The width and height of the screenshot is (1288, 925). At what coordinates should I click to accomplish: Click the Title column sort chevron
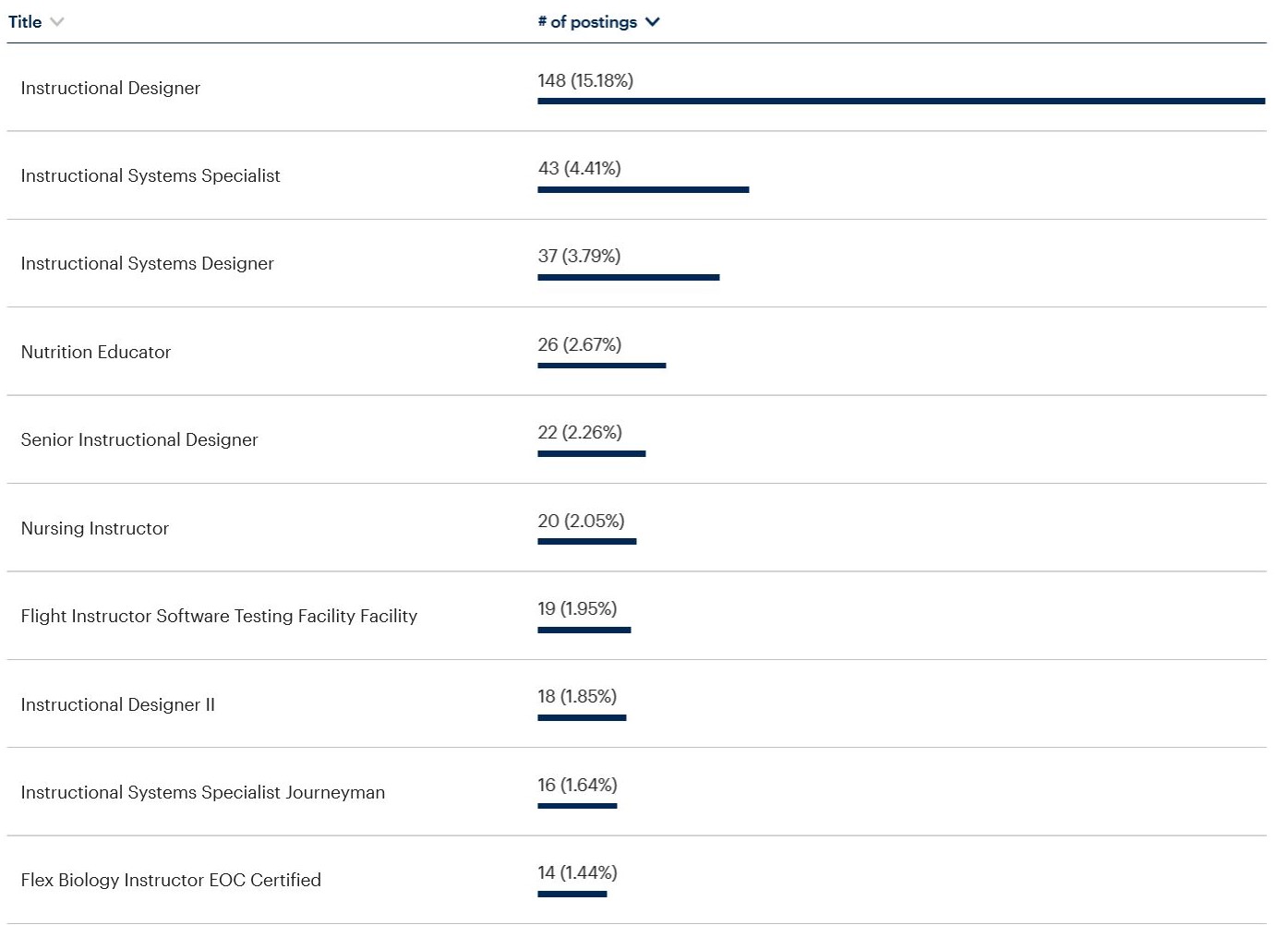(57, 22)
